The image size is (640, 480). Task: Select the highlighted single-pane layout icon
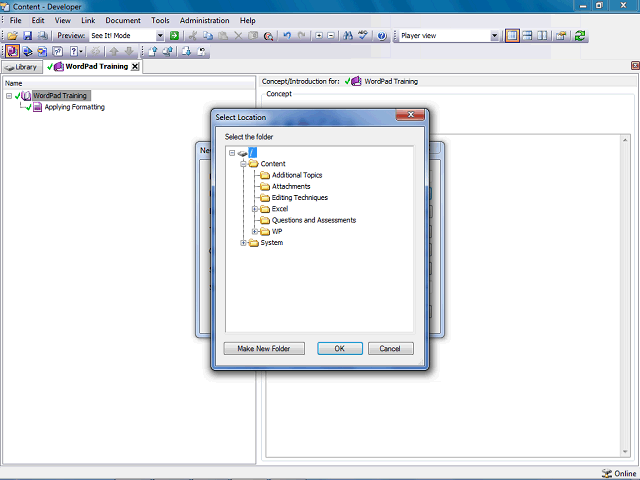click(512, 36)
